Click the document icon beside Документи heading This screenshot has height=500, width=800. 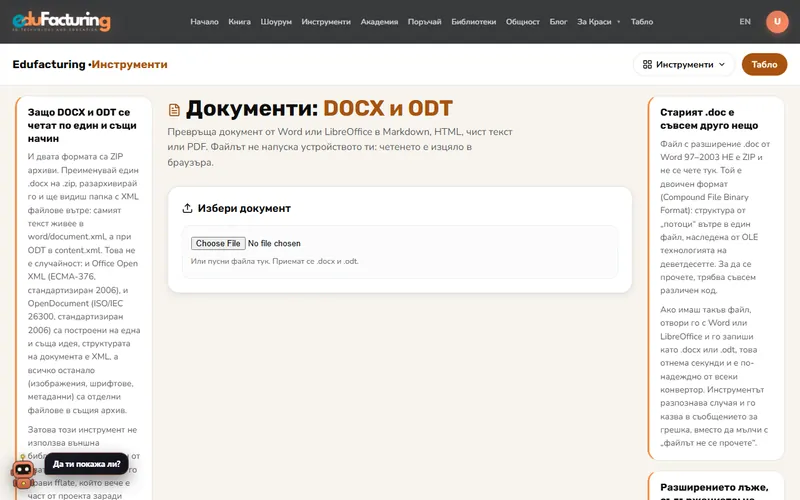[174, 110]
